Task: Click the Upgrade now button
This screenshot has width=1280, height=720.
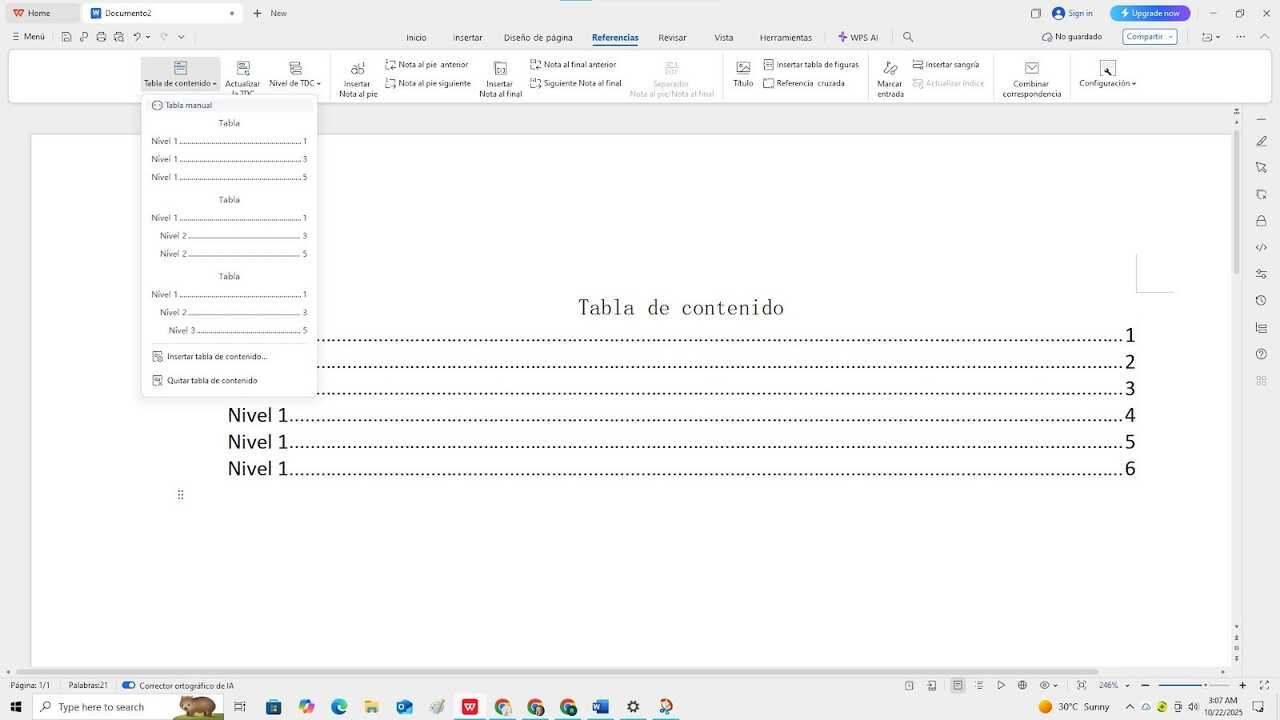Action: click(1150, 13)
